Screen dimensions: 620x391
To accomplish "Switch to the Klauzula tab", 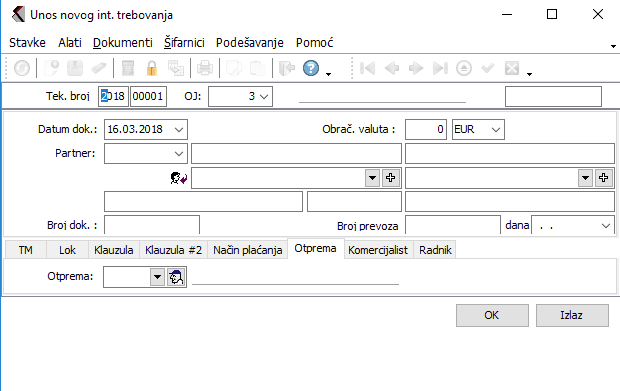I will point(114,250).
